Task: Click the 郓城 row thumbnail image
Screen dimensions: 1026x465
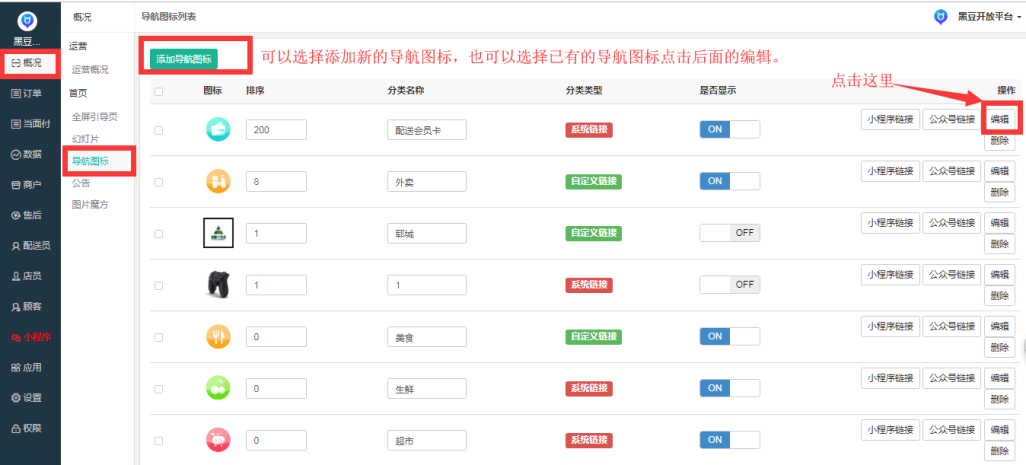Action: (x=218, y=233)
